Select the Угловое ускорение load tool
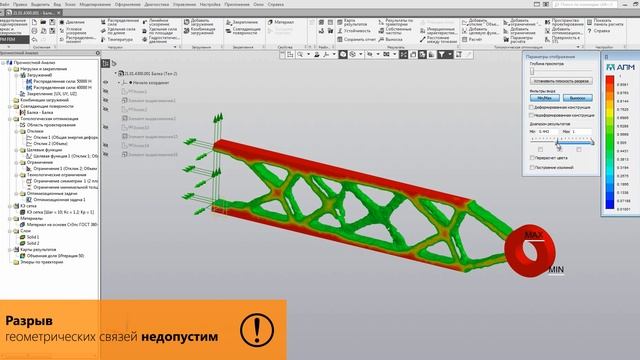The image size is (640, 360). (72, 31)
